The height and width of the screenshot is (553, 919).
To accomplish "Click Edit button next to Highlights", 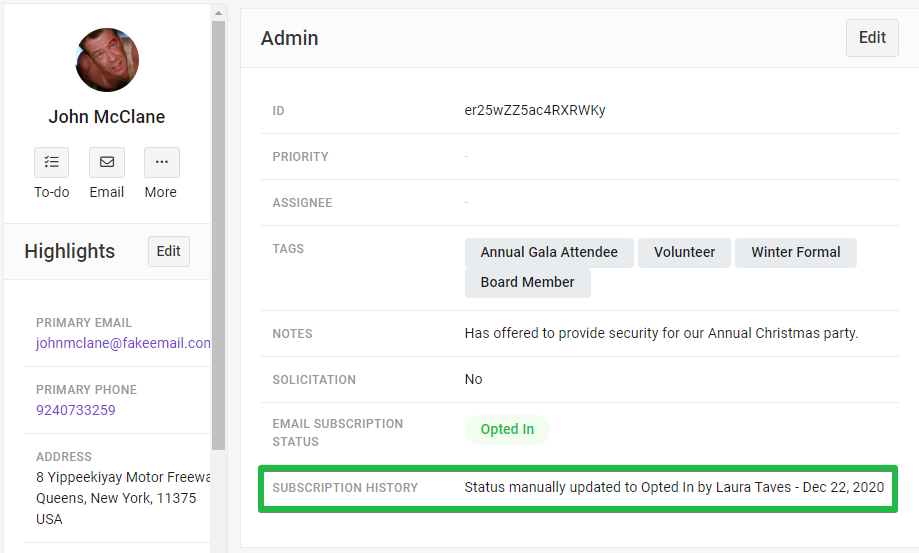I will point(169,251).
